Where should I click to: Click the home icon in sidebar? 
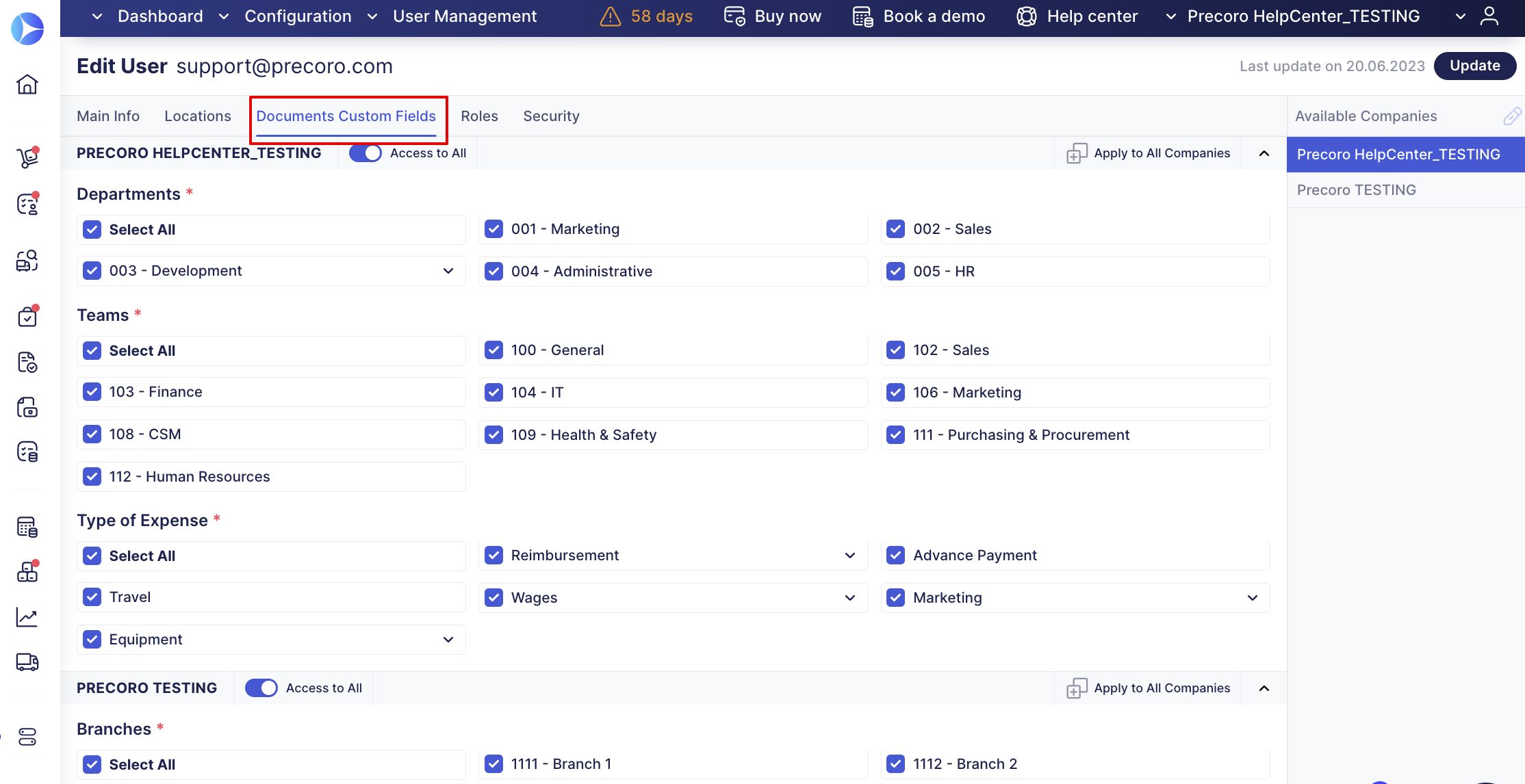click(x=27, y=84)
